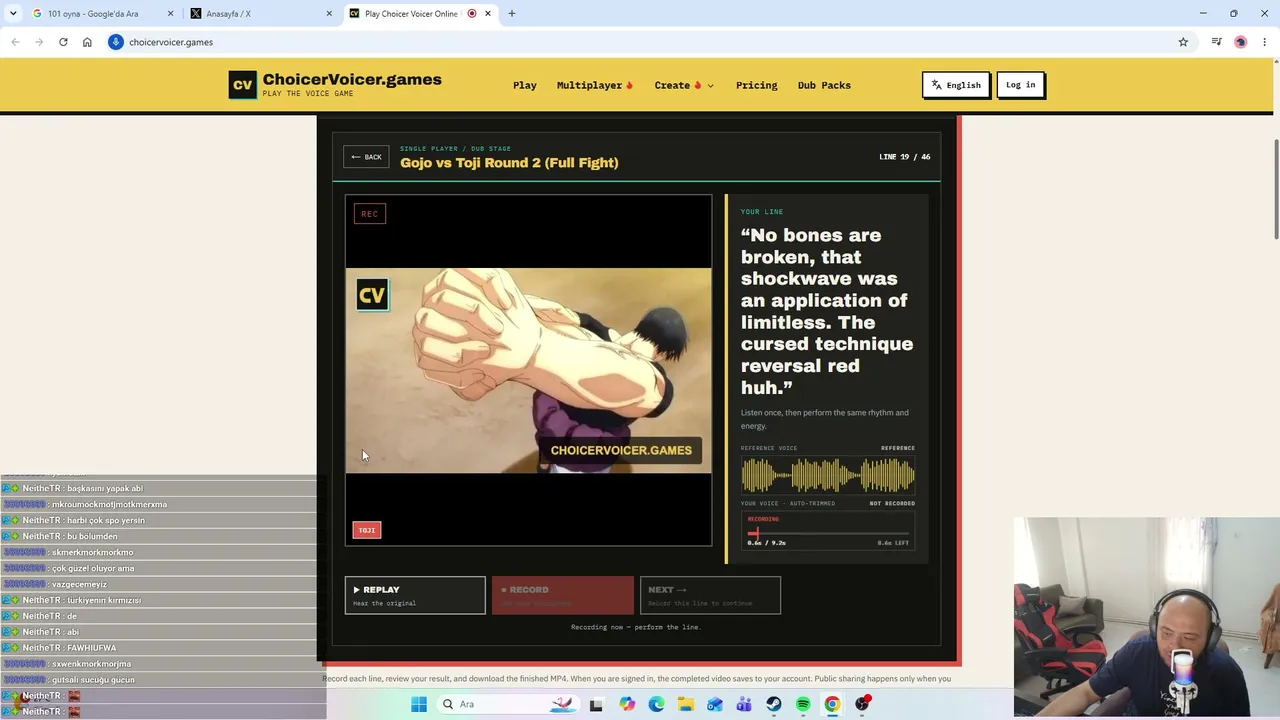Launch Copilot from the taskbar
Viewport: 1280px width, 720px height.
627,704
